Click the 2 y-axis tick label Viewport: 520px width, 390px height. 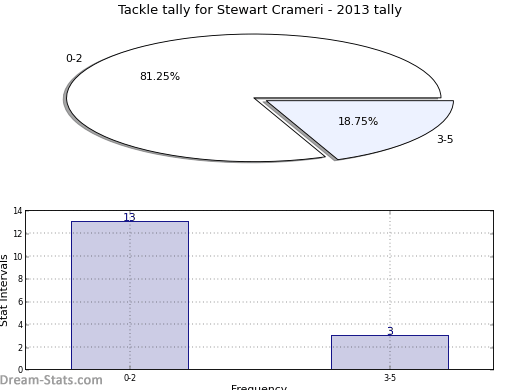[x=20, y=347]
